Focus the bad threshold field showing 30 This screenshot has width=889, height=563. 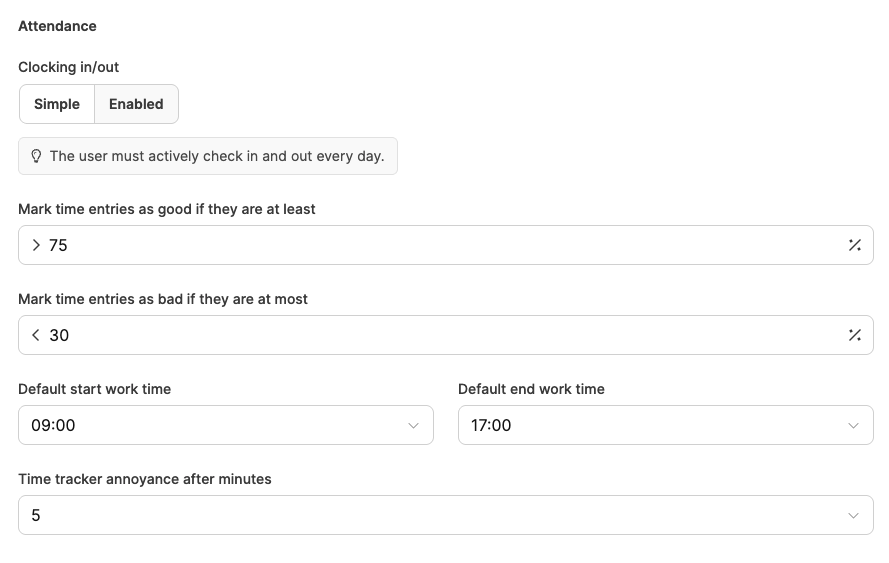pos(440,335)
